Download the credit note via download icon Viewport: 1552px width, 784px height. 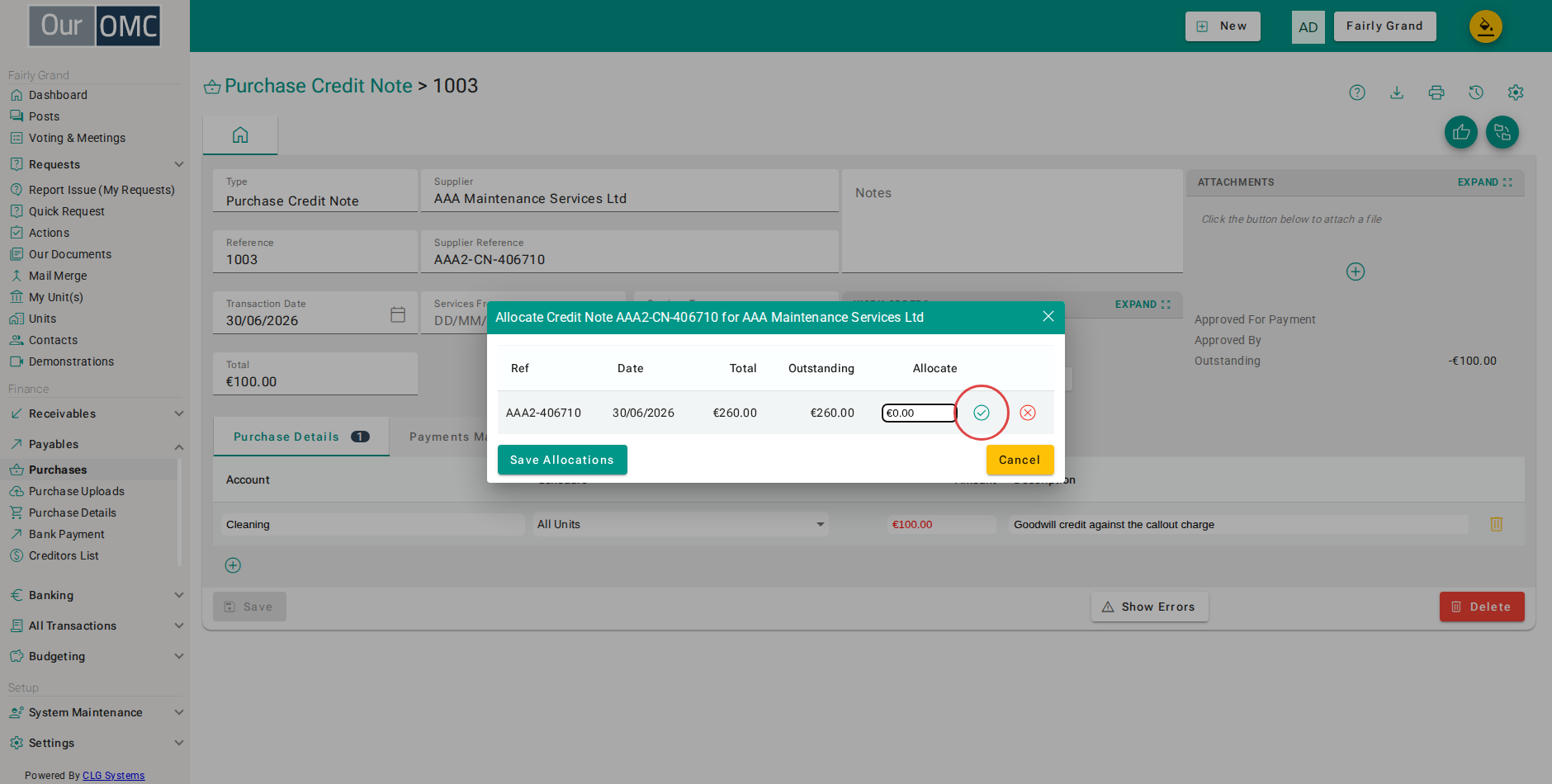tap(1397, 92)
